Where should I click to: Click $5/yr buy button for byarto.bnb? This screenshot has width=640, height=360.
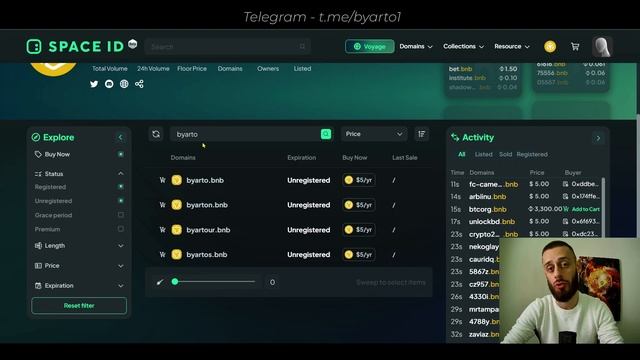(359, 180)
